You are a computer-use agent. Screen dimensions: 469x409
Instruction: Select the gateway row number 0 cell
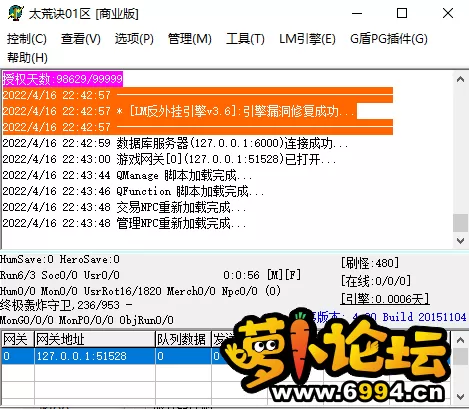18,356
